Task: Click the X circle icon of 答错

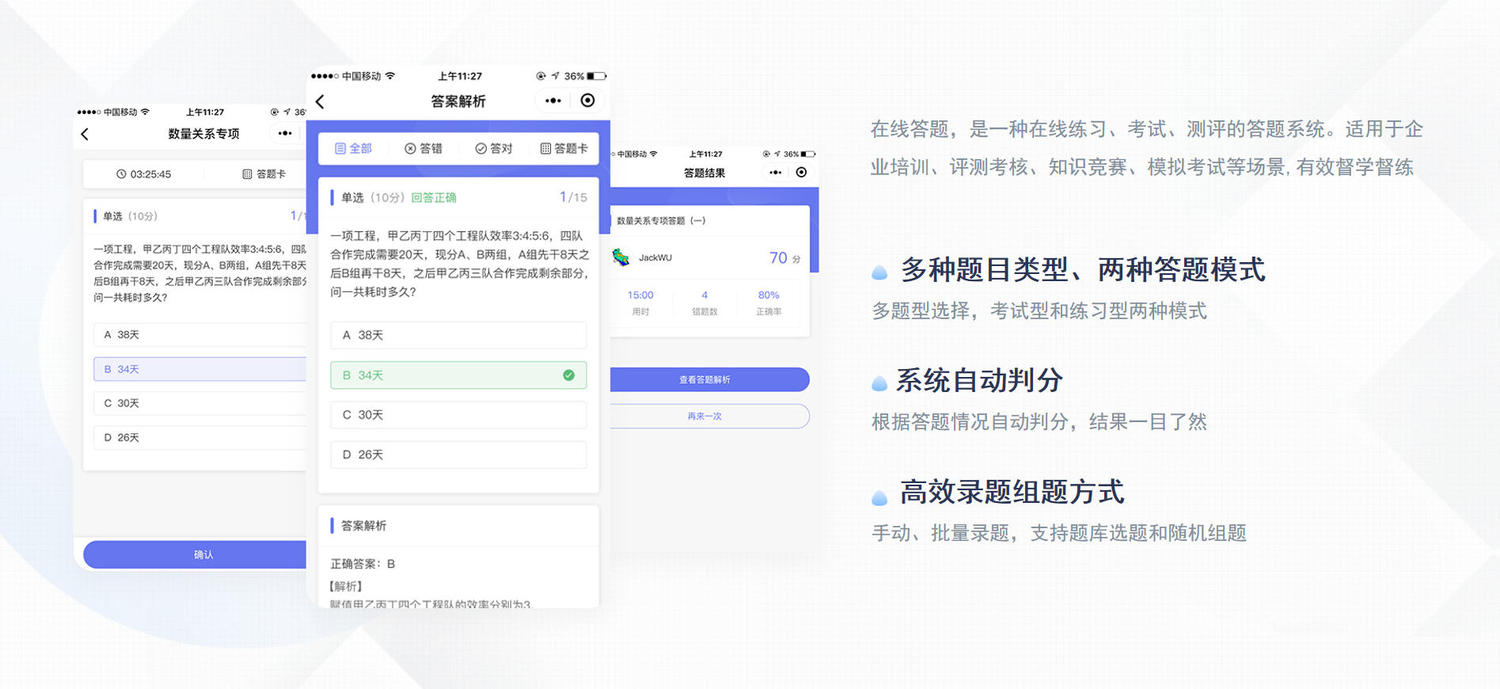Action: 410,148
